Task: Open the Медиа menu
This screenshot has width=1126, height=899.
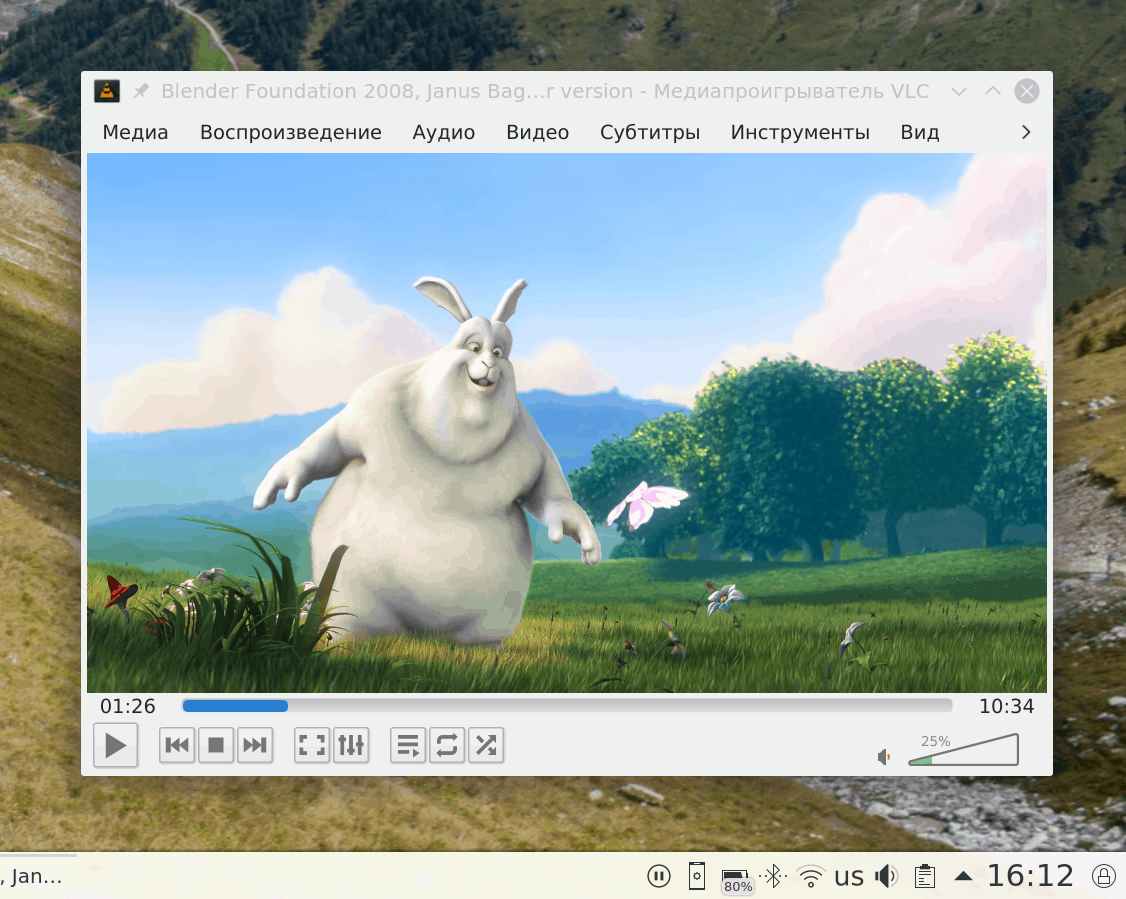Action: (x=135, y=132)
